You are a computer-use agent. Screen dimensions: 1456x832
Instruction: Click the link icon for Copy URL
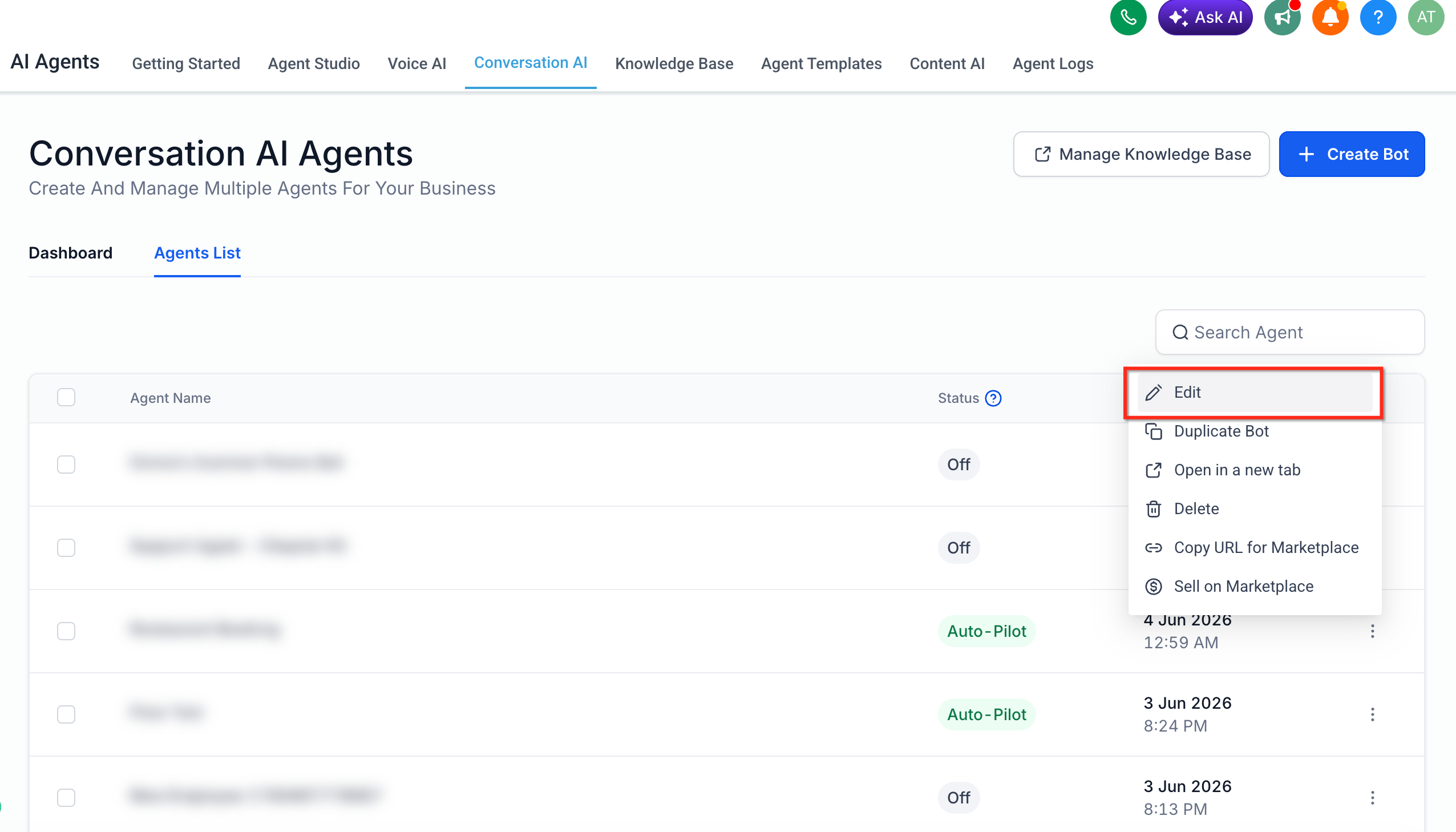pyautogui.click(x=1153, y=548)
